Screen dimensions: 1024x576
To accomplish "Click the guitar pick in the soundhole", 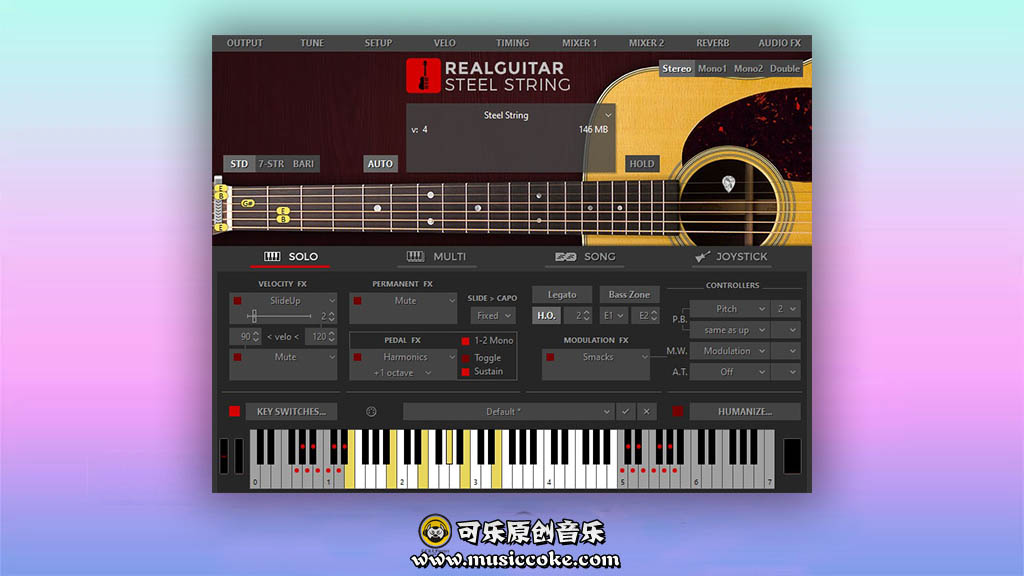I will click(x=729, y=184).
